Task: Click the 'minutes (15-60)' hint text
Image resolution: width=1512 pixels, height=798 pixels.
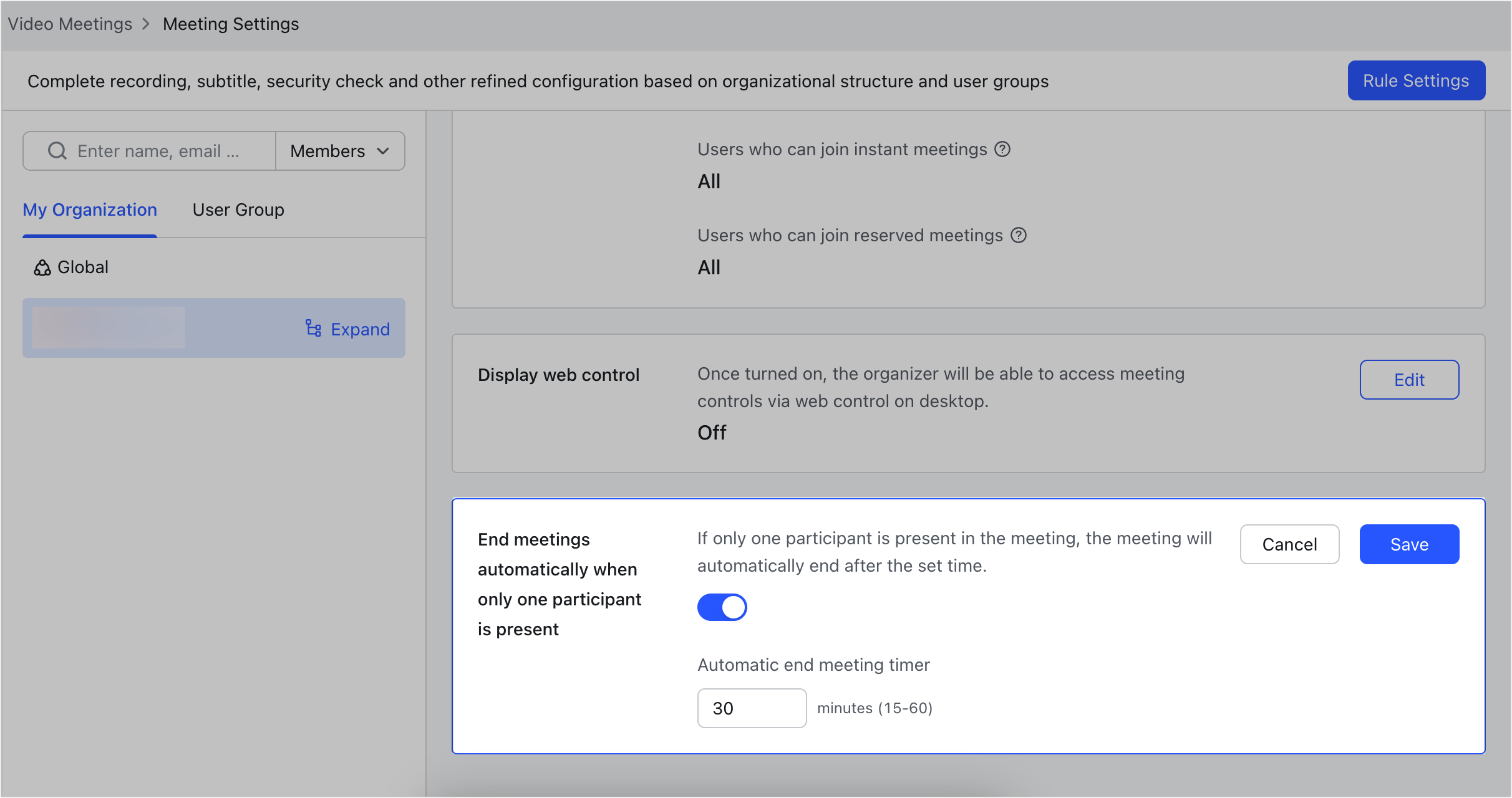Action: coord(875,708)
